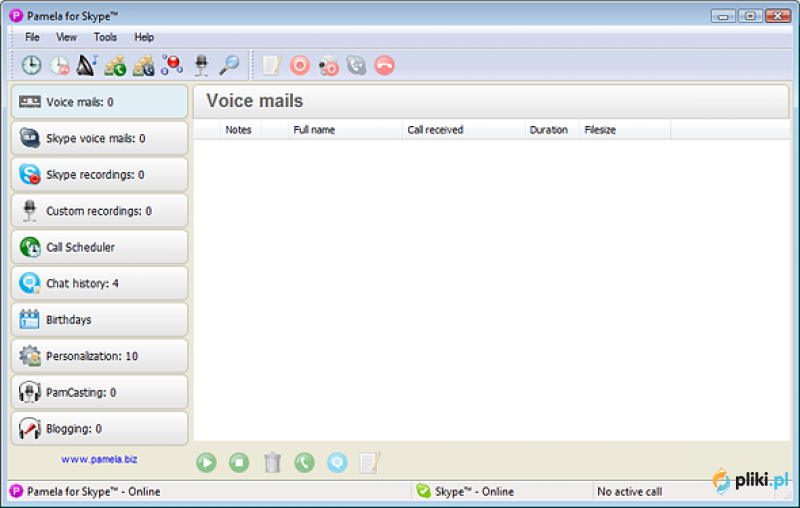Open Skype voice mails: 0 section
The image size is (800, 508).
click(x=99, y=138)
